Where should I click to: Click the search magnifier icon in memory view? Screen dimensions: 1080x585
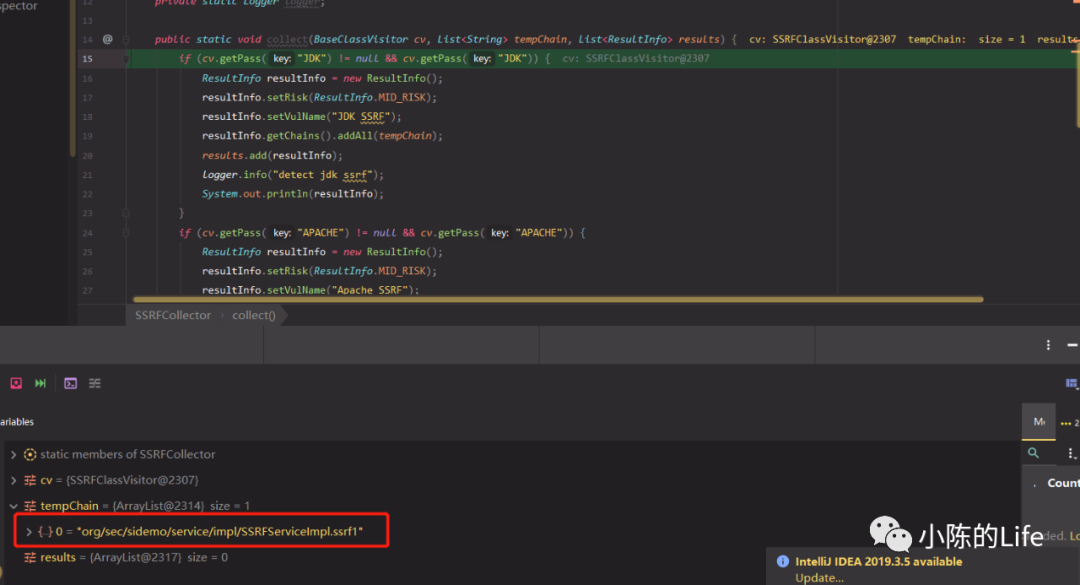1033,453
